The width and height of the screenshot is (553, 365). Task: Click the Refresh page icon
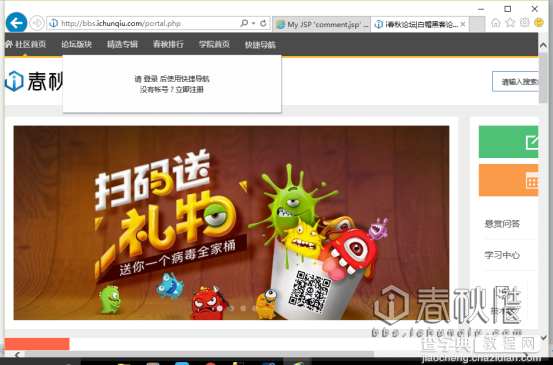(x=263, y=23)
